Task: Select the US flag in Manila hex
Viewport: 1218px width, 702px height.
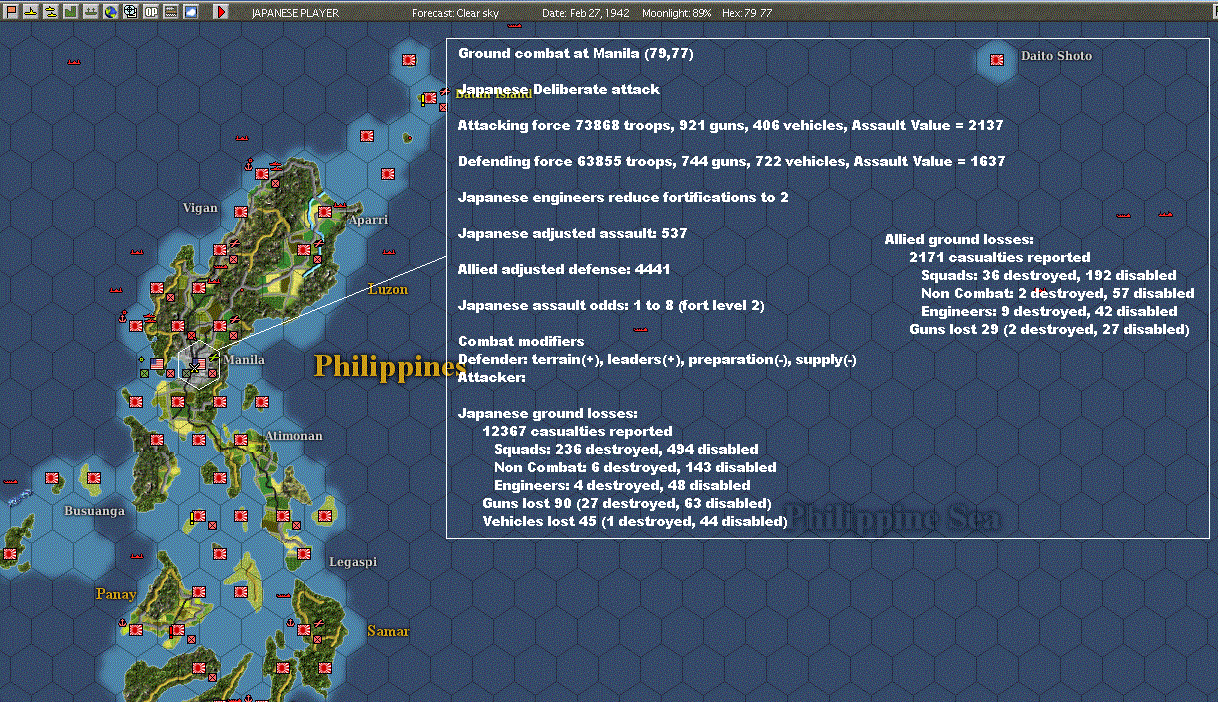Action: pos(199,364)
